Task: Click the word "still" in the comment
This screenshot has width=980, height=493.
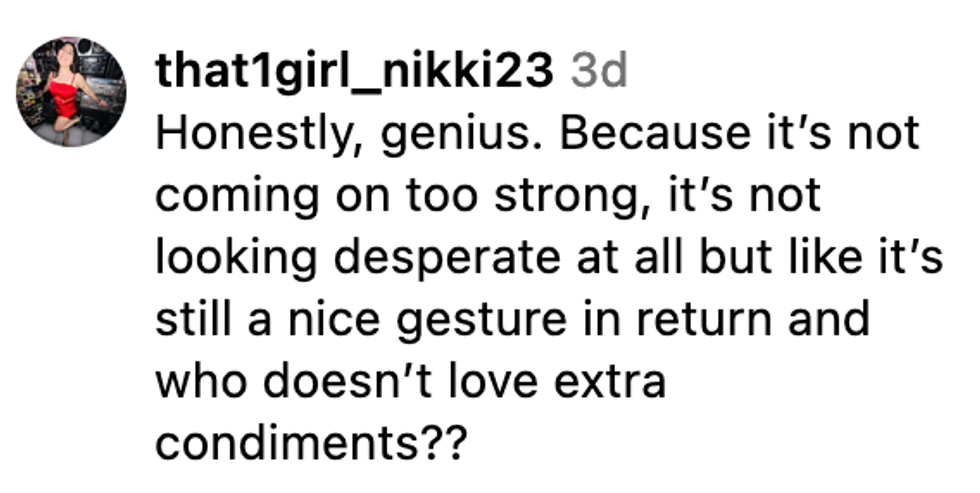Action: click(x=187, y=320)
